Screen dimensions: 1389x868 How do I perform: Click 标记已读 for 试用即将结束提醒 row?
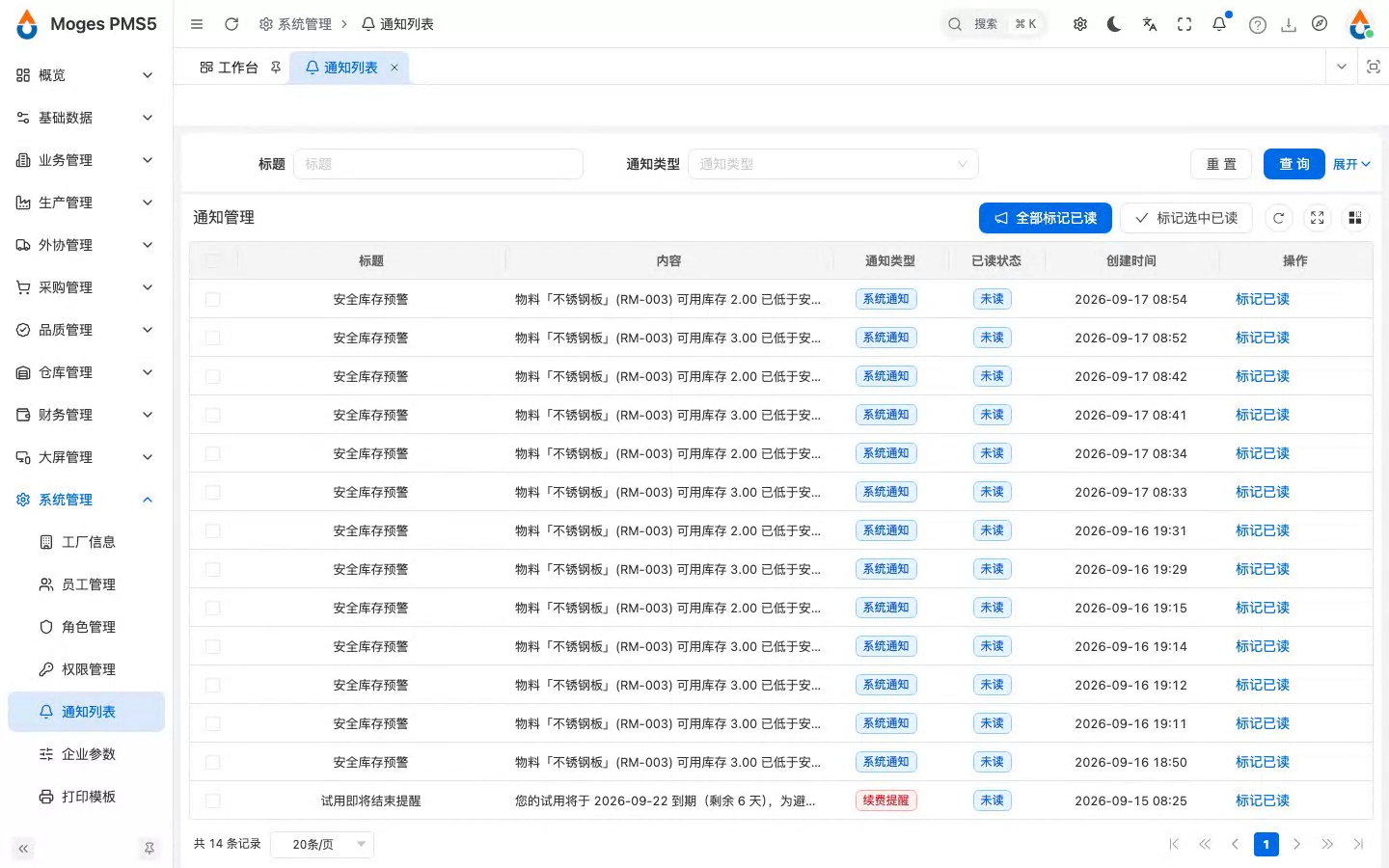(1263, 800)
